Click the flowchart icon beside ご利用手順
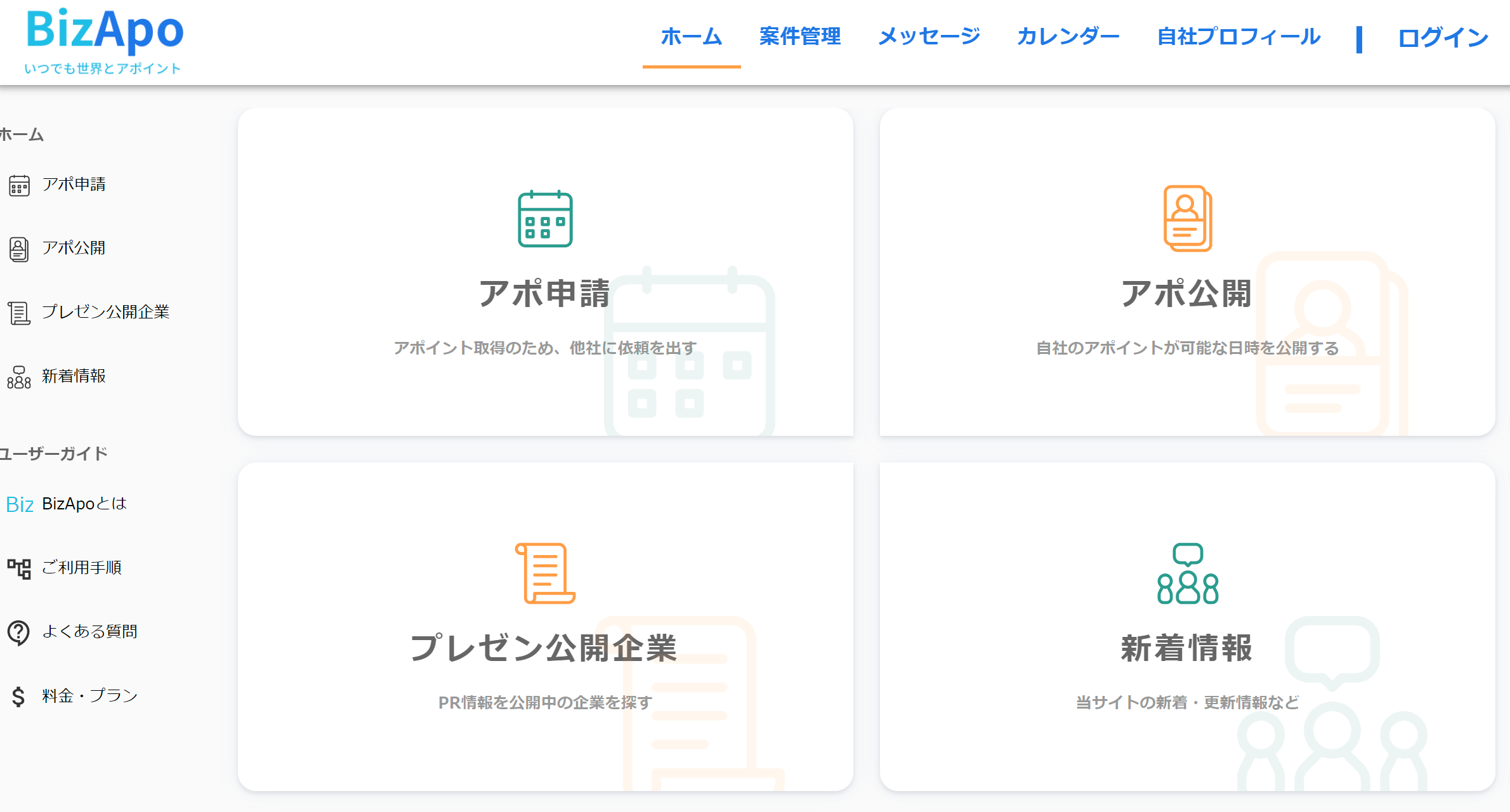Viewport: 1510px width, 812px height. pyautogui.click(x=19, y=568)
